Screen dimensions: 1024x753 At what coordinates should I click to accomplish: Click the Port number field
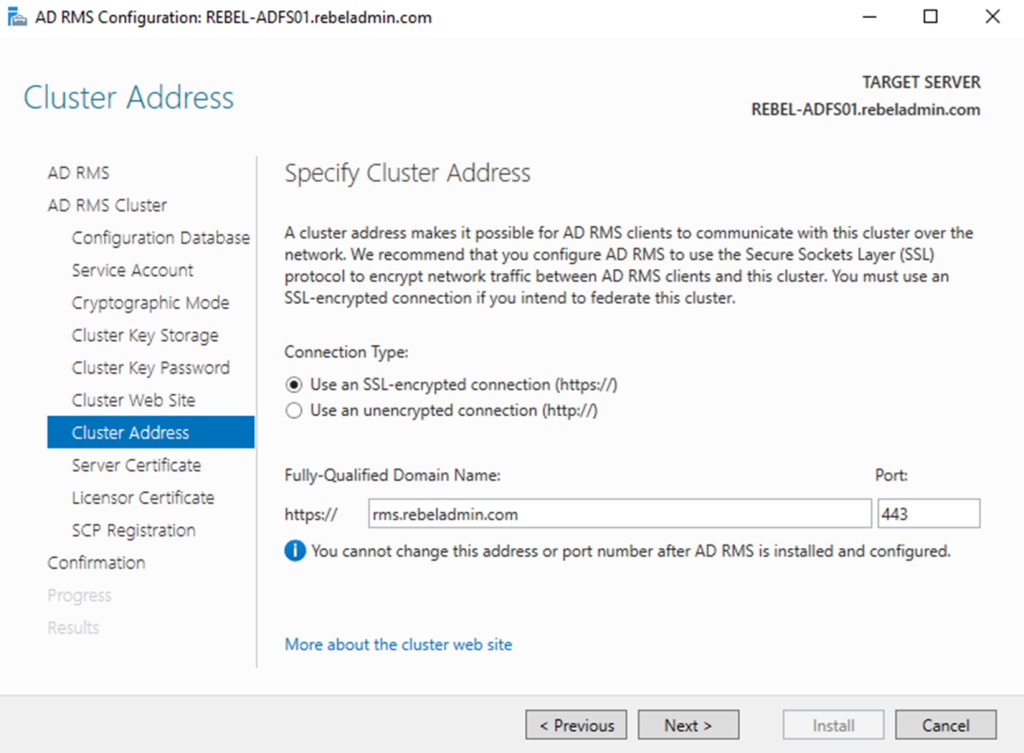click(x=928, y=513)
